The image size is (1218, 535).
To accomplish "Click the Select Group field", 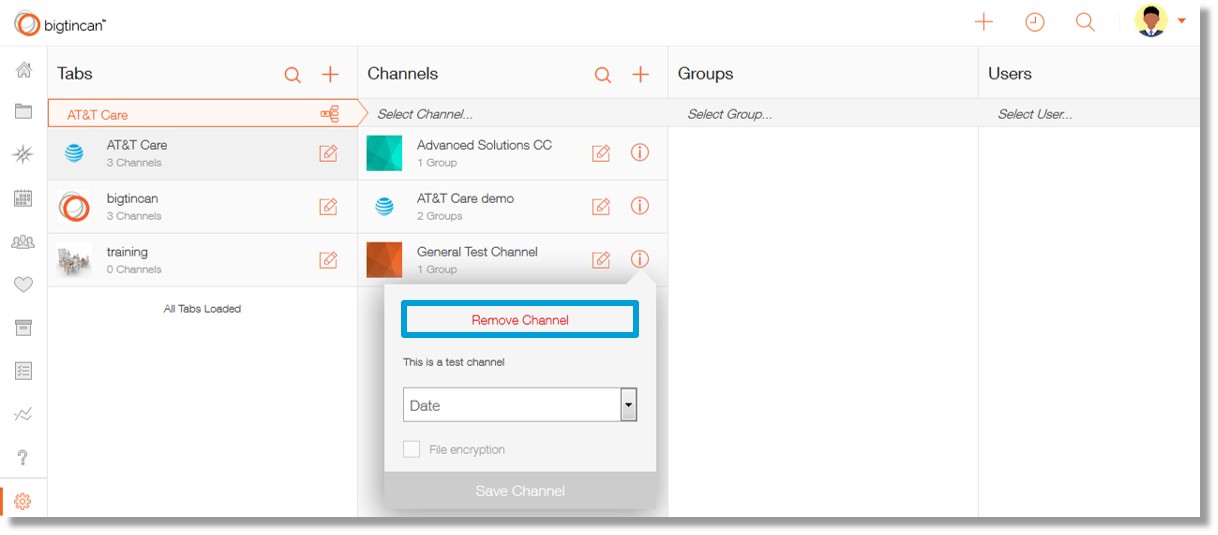I will tap(822, 114).
